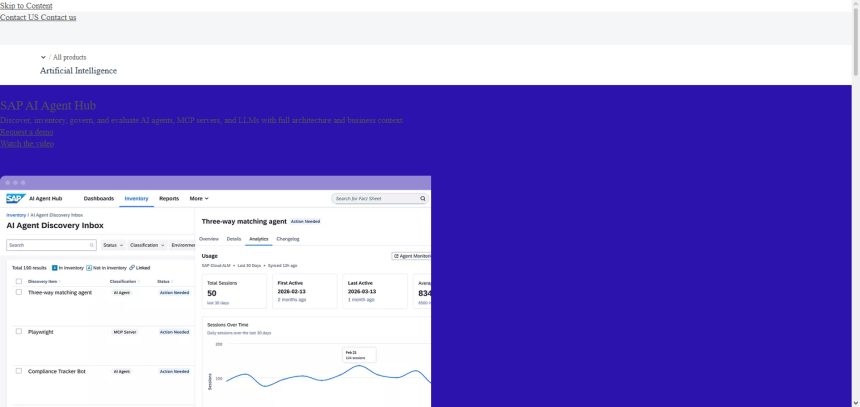Click the MCP Server classification badge

(x=125, y=332)
